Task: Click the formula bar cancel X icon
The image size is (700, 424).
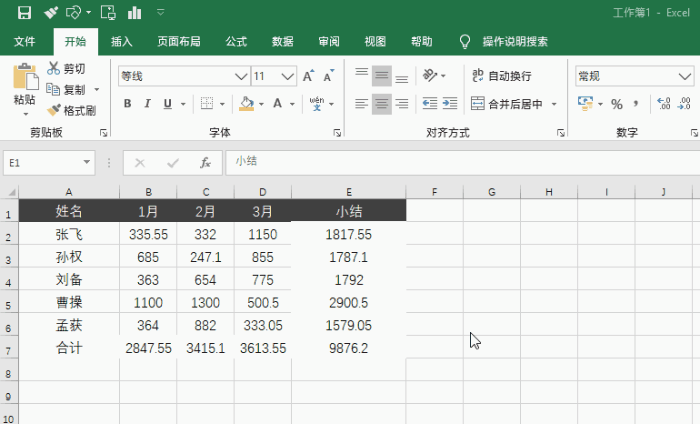Action: pos(140,163)
